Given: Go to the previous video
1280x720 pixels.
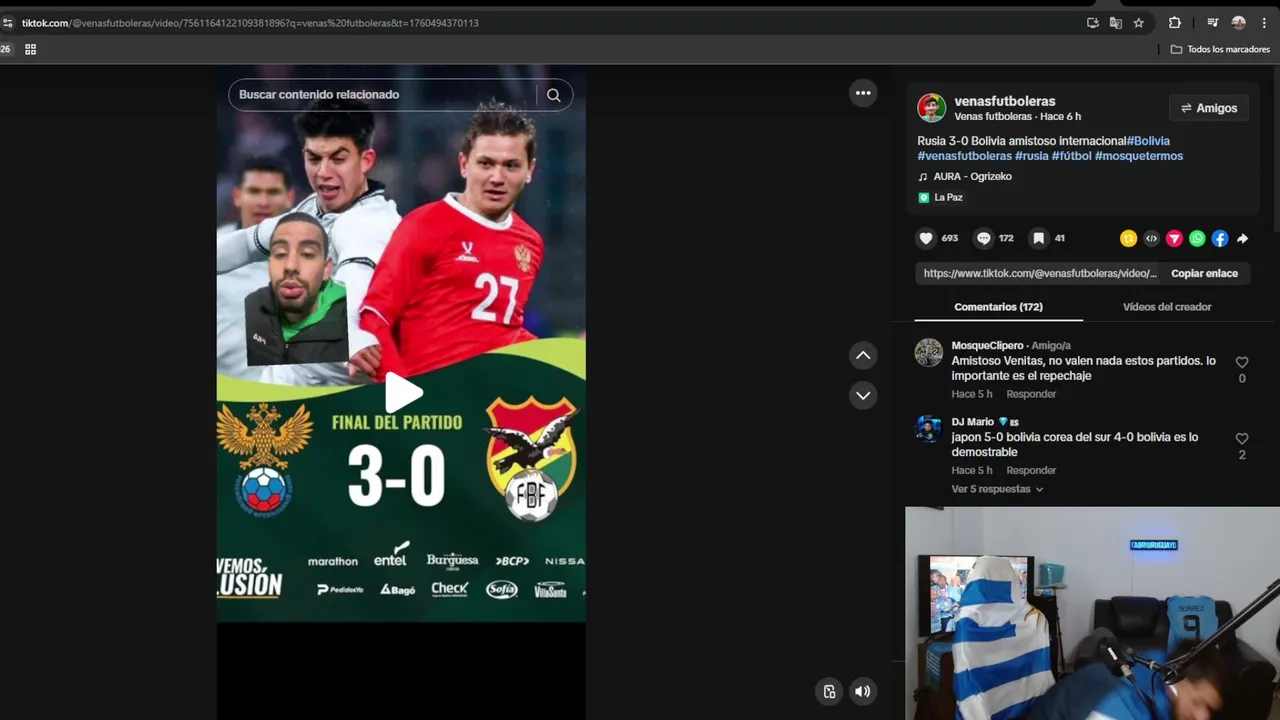Looking at the screenshot, I should pos(863,355).
